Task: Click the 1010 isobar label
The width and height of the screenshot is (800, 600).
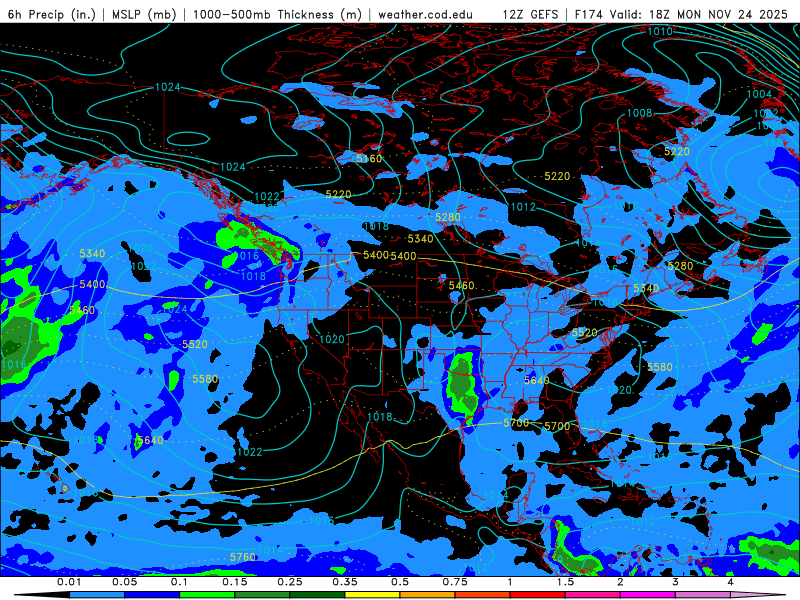Action: click(660, 31)
